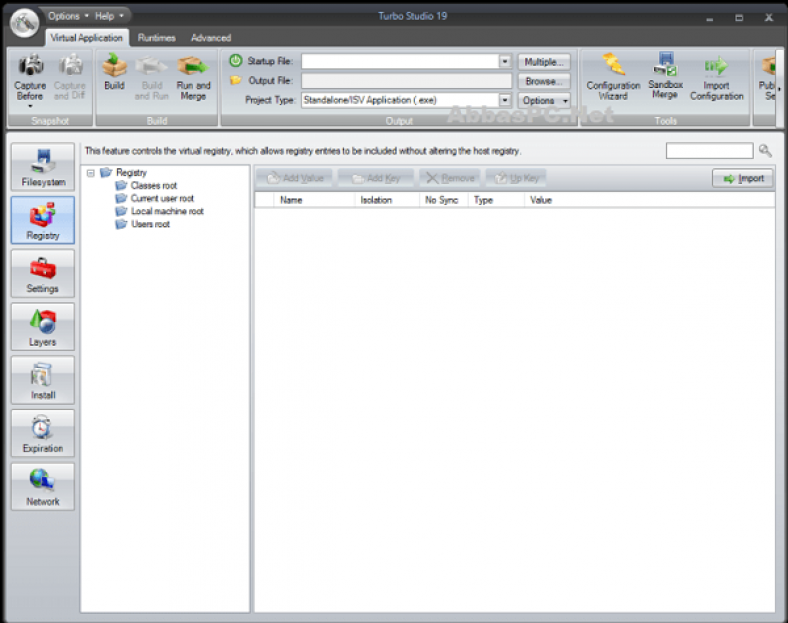Image resolution: width=788 pixels, height=623 pixels.
Task: Click the Import button
Action: [743, 178]
